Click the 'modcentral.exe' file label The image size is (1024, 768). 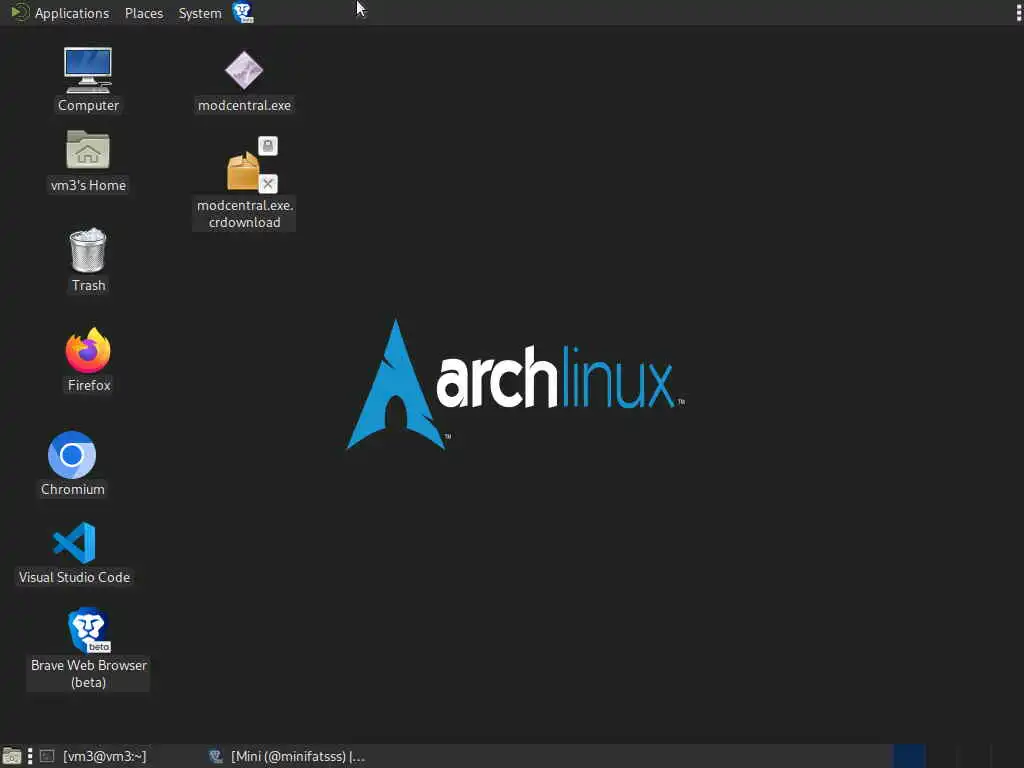click(x=244, y=105)
